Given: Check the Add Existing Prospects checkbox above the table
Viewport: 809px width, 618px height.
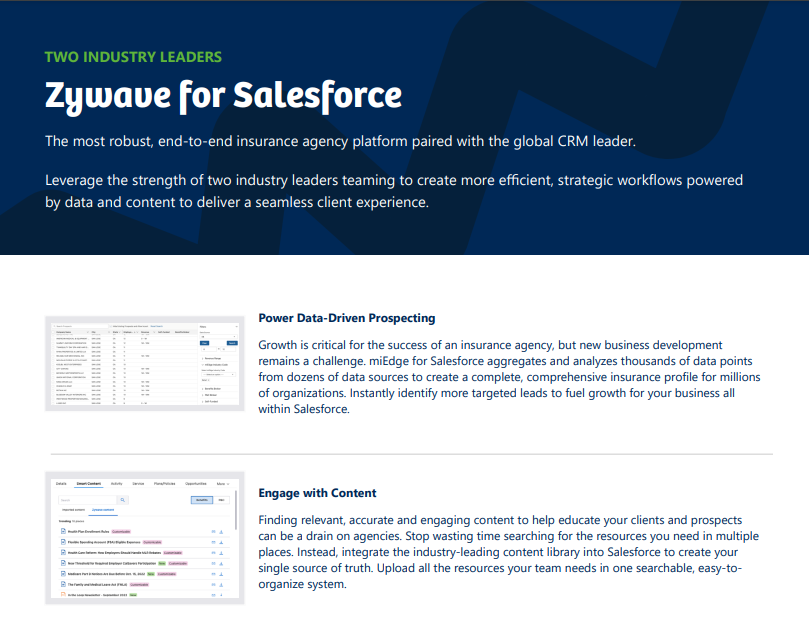Looking at the screenshot, I should click(x=113, y=326).
